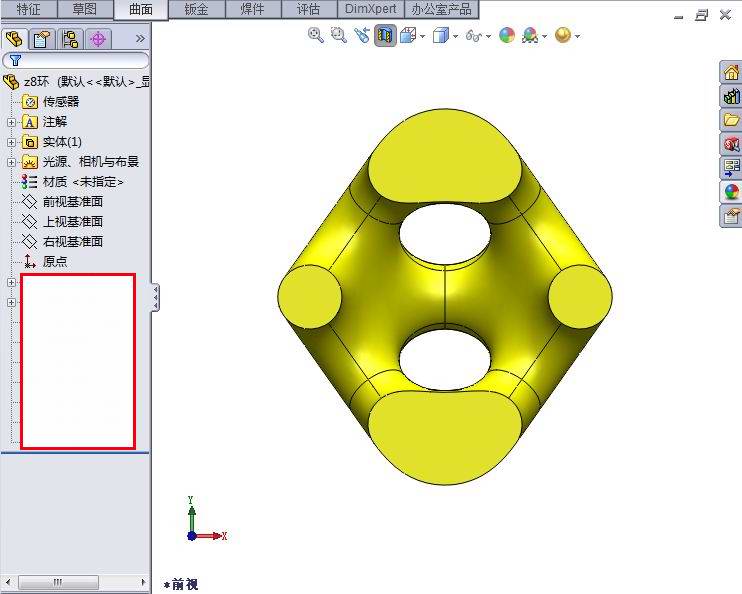Image resolution: width=742 pixels, height=594 pixels.
Task: Select 注解 annotation folder
Action: (x=55, y=122)
